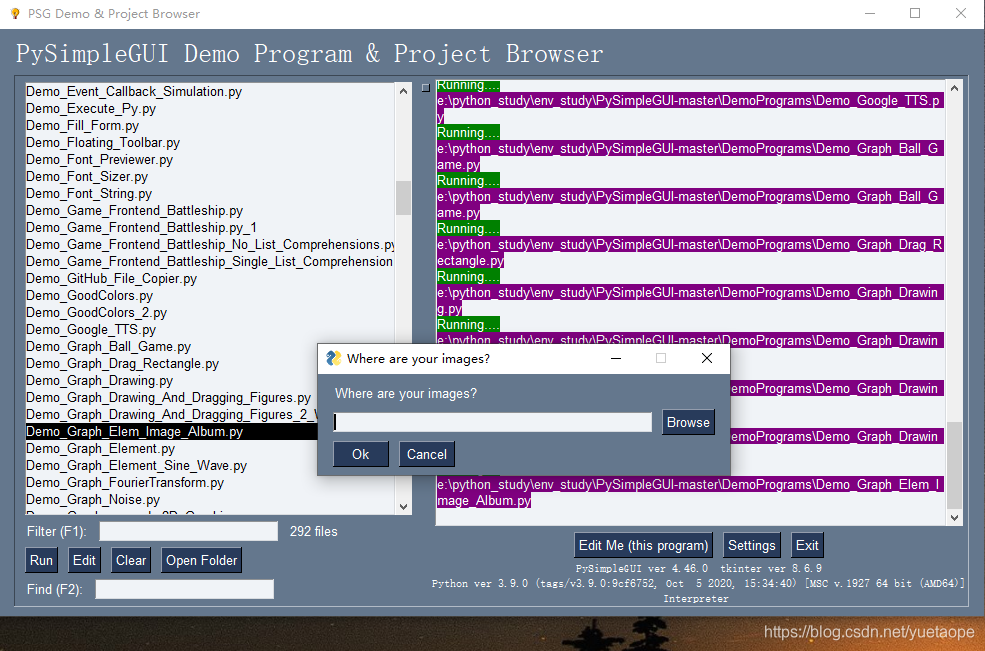Select Demo_Graph_Element.py

pos(171,449)
